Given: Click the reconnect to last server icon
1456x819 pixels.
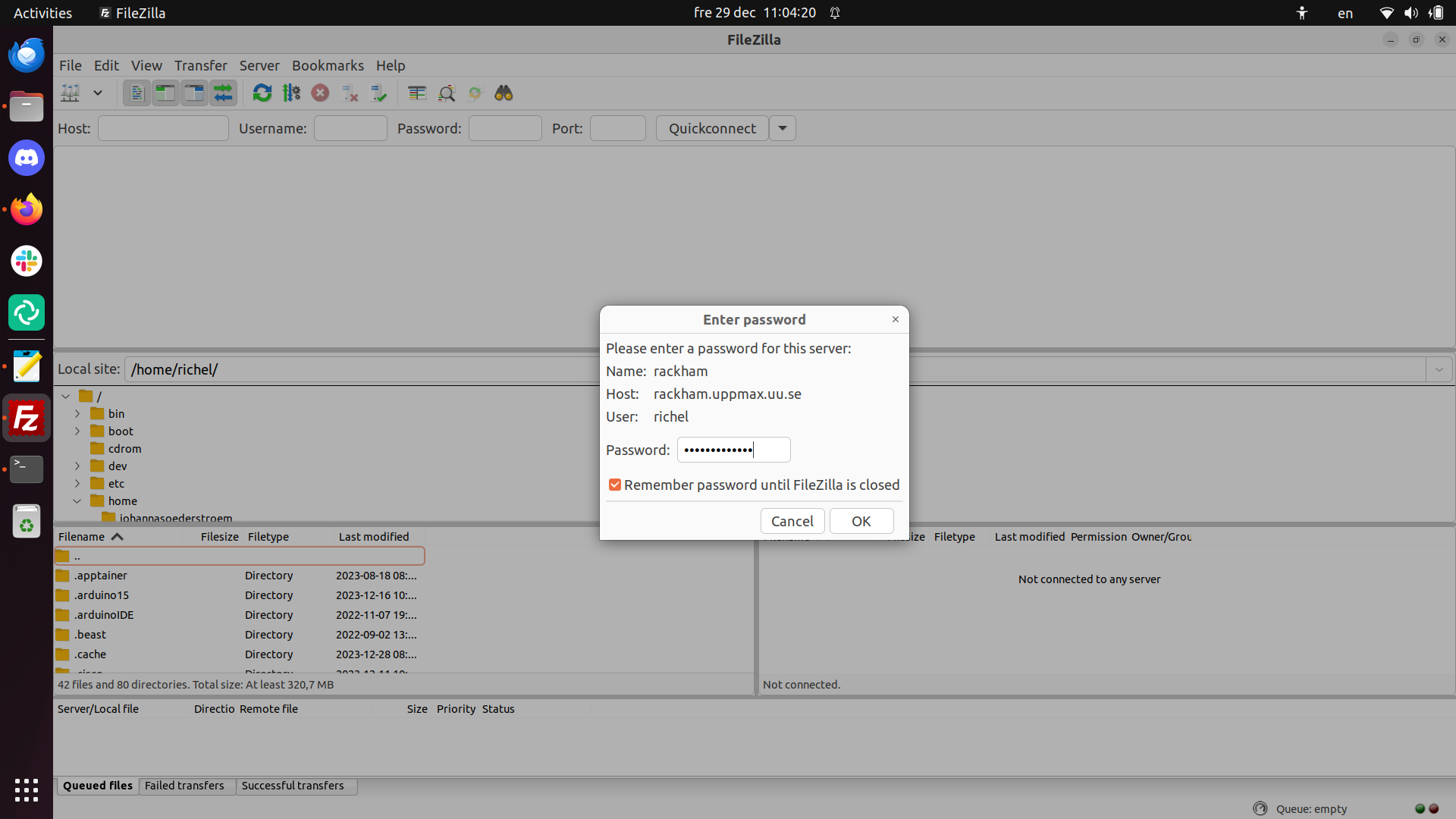Looking at the screenshot, I should [x=378, y=93].
